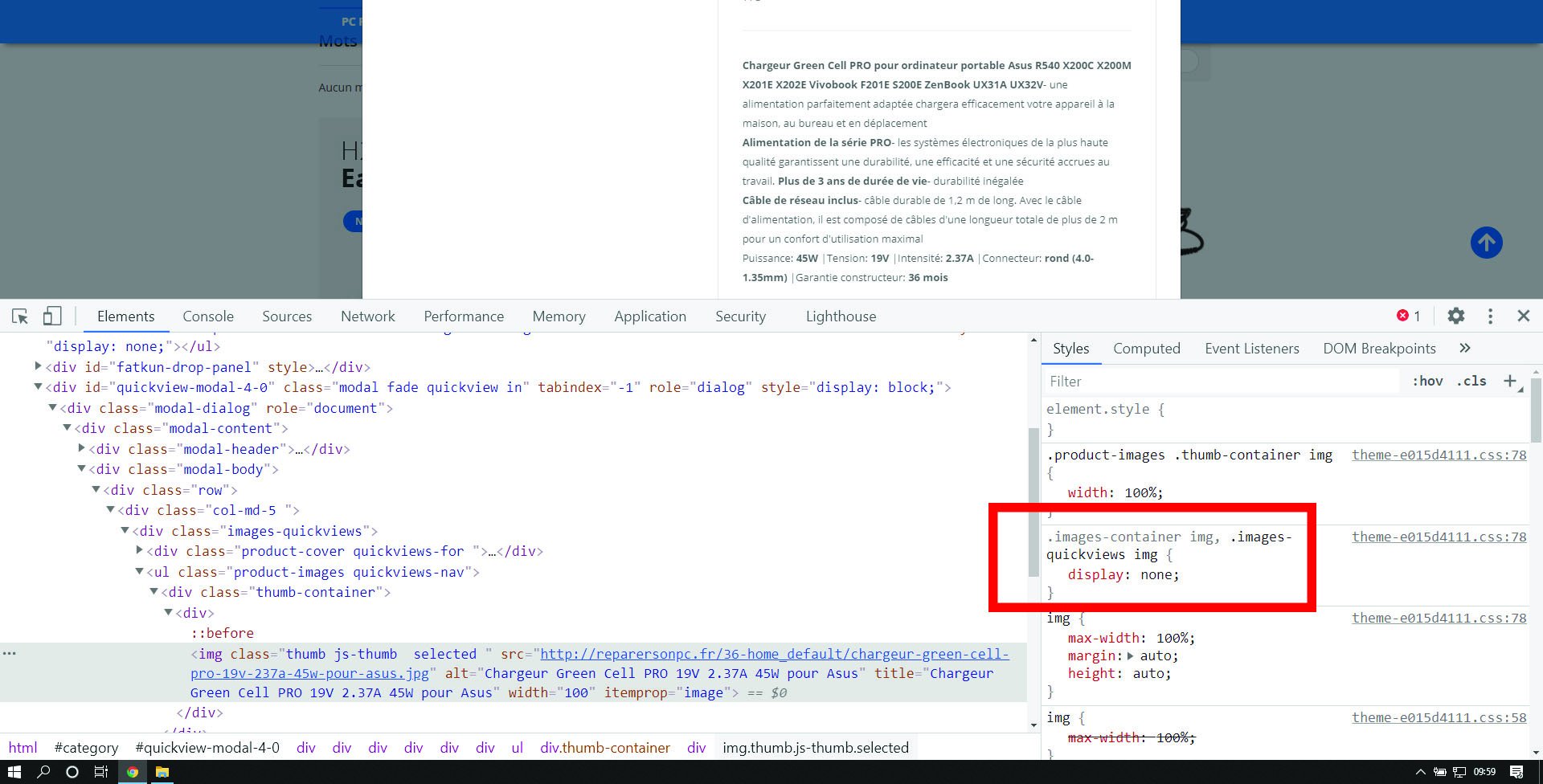
Task: Expand the margin shorthand property triangle
Action: (1131, 655)
